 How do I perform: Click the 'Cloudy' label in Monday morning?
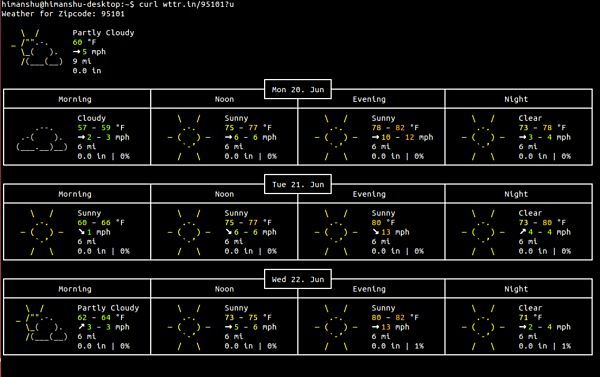click(x=91, y=118)
